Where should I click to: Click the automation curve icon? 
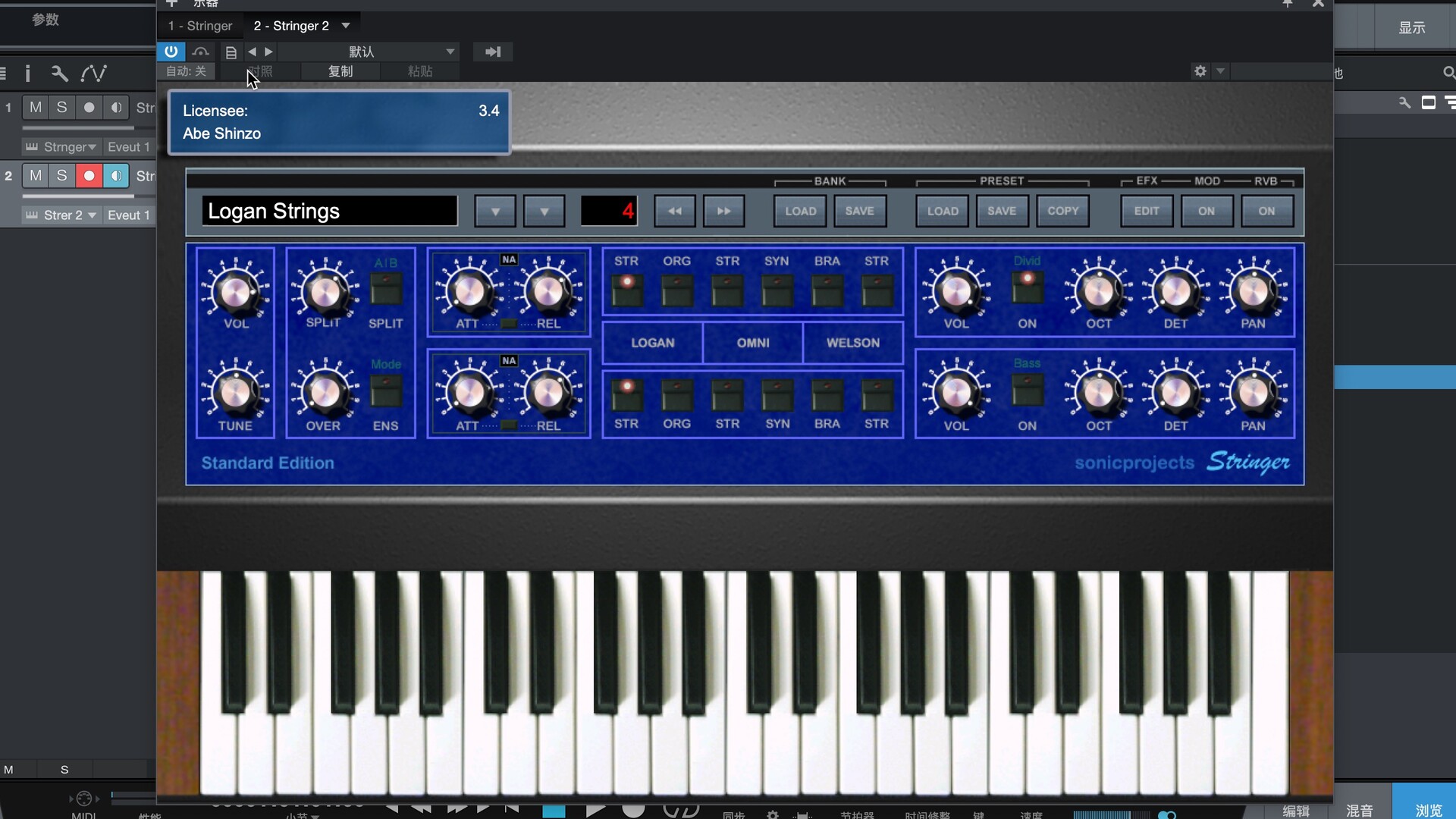pyautogui.click(x=94, y=74)
